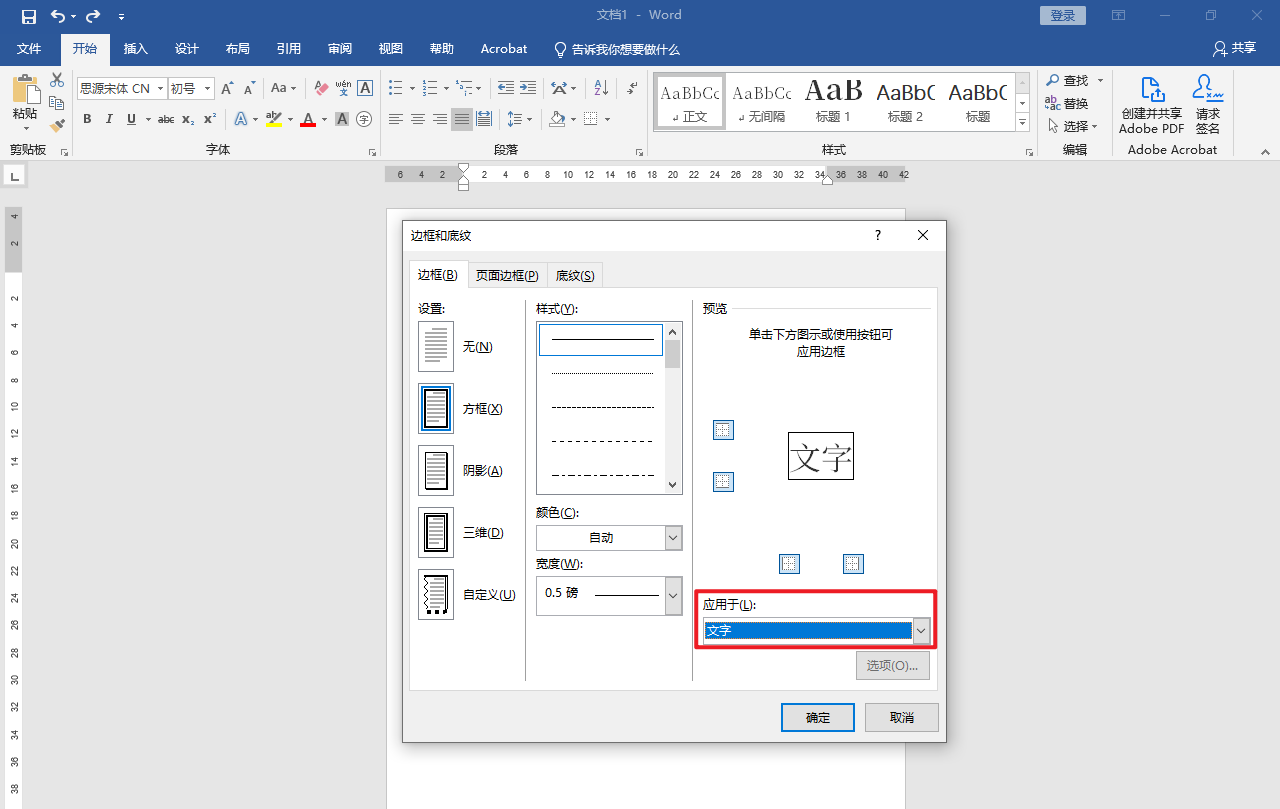Choose the 阴影 (Shadow) border setting icon
The height and width of the screenshot is (809, 1280).
point(436,471)
